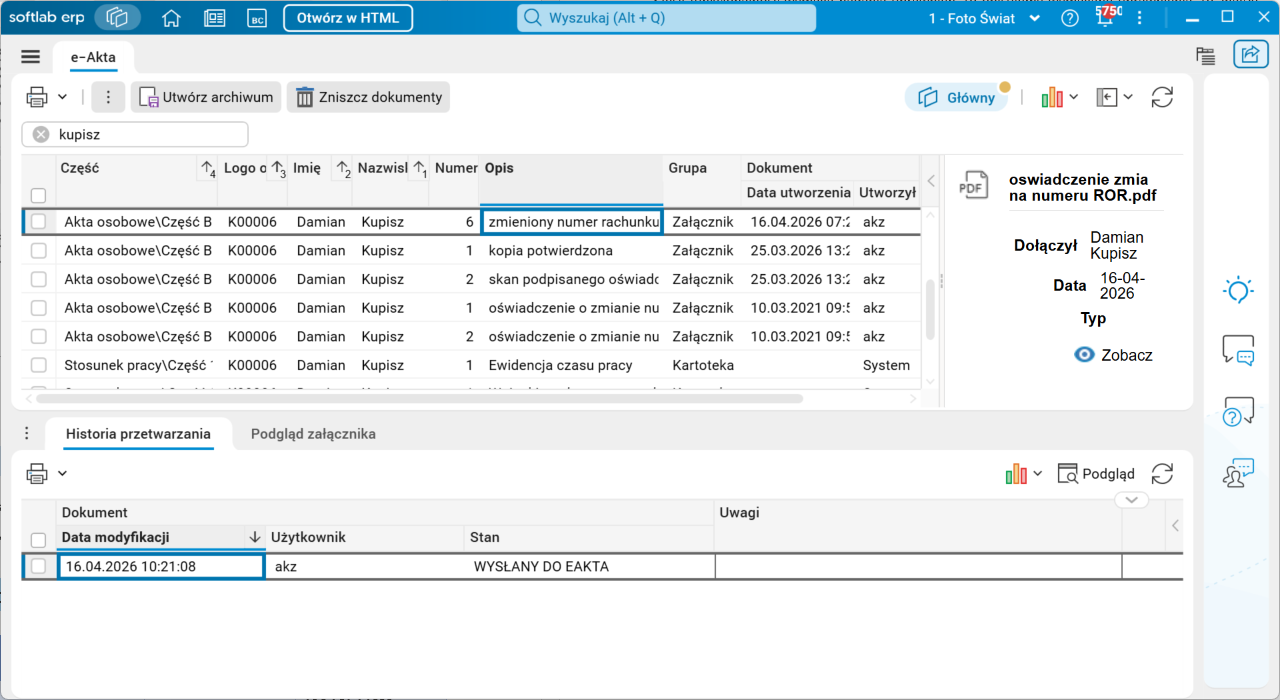Click the share icon at top right
1280x700 pixels.
1250,56
